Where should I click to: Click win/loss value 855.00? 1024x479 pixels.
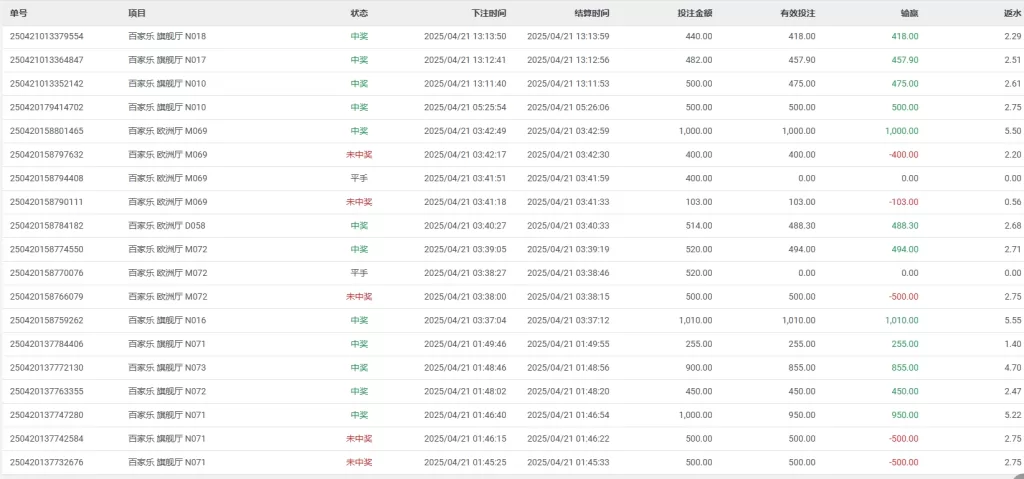click(x=905, y=368)
